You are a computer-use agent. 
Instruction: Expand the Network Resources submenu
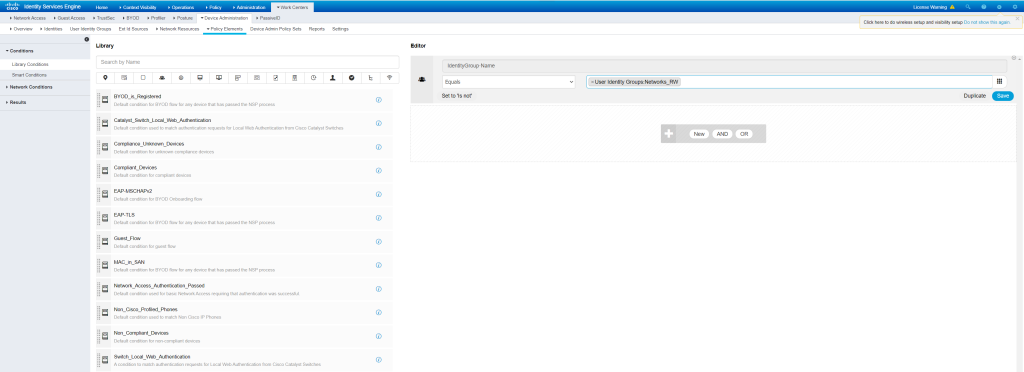point(179,29)
